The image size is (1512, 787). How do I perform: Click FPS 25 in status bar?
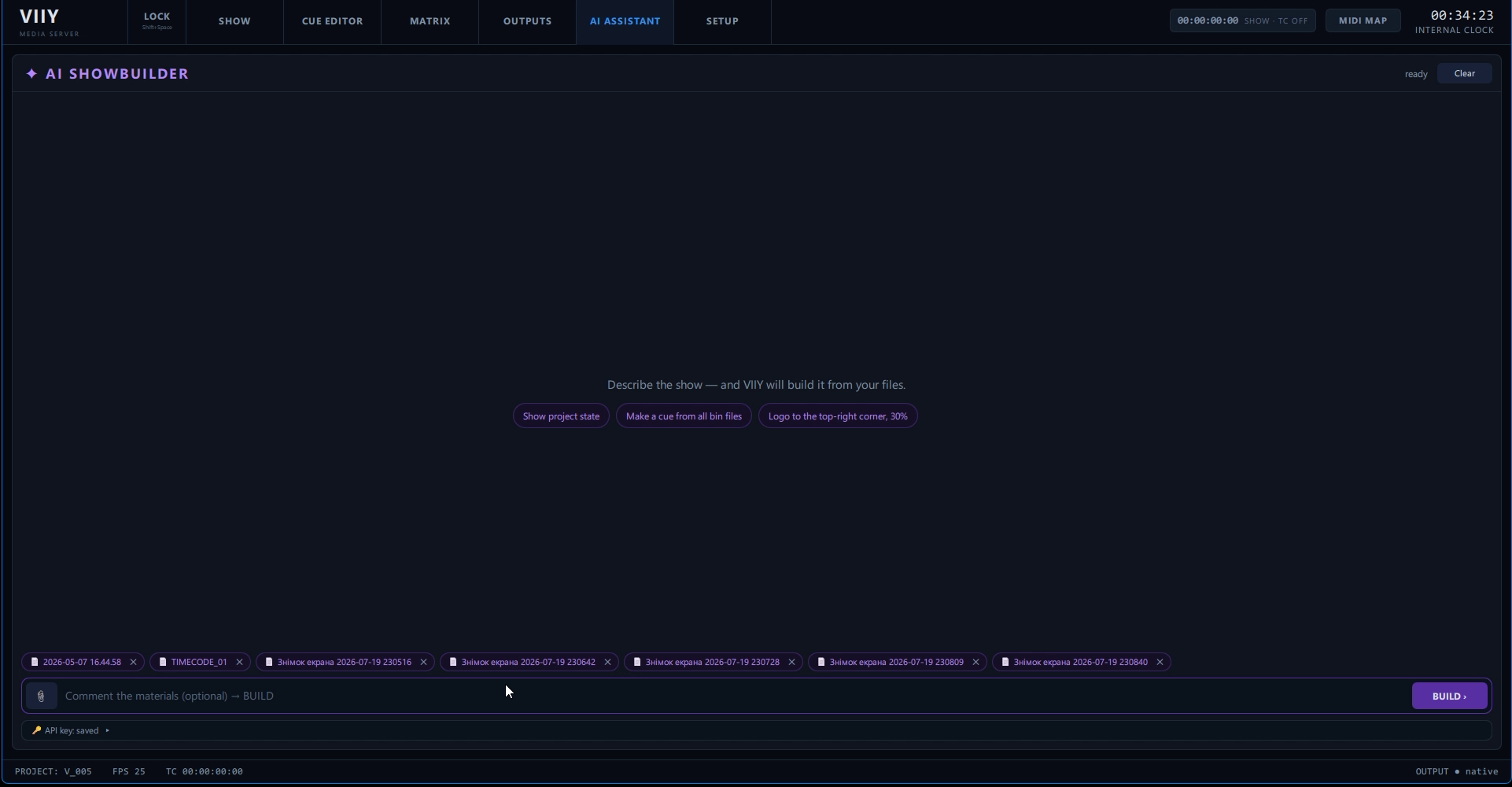[x=129, y=772]
